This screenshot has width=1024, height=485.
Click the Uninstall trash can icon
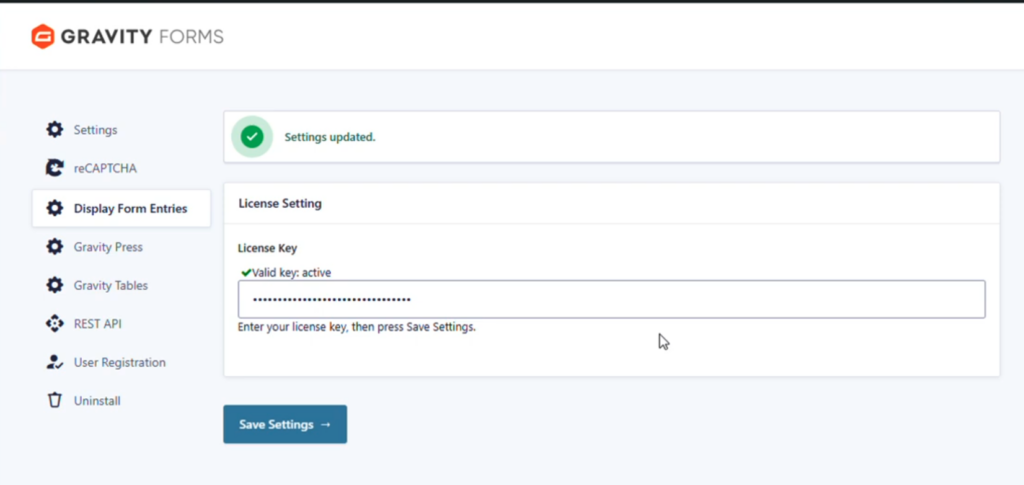click(55, 401)
